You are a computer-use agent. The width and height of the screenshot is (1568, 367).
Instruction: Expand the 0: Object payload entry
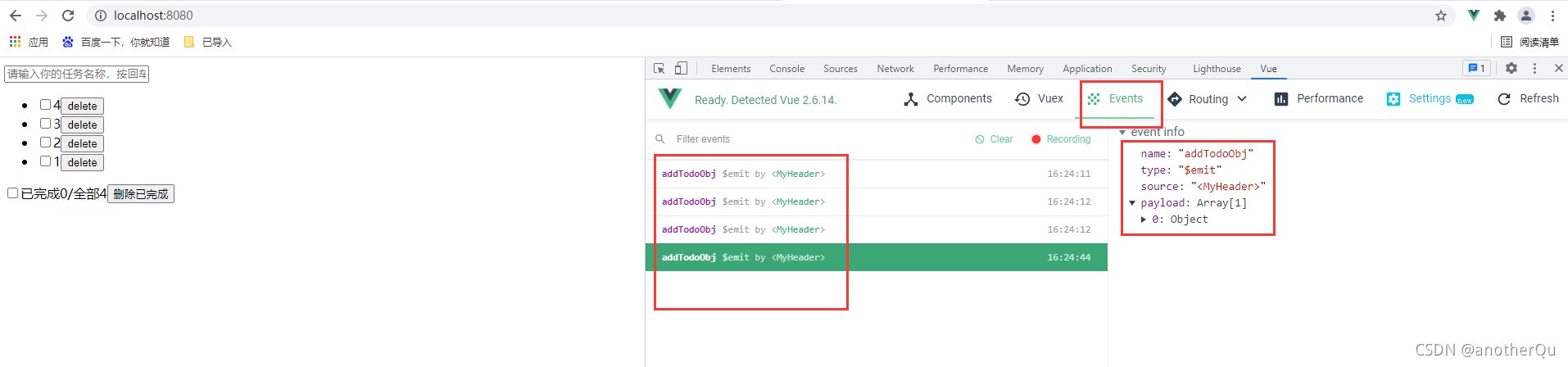1144,220
